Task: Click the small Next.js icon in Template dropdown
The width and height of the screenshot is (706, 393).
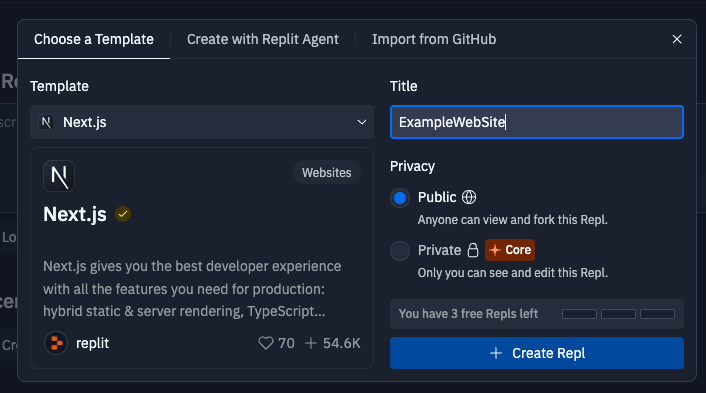Action: click(46, 122)
